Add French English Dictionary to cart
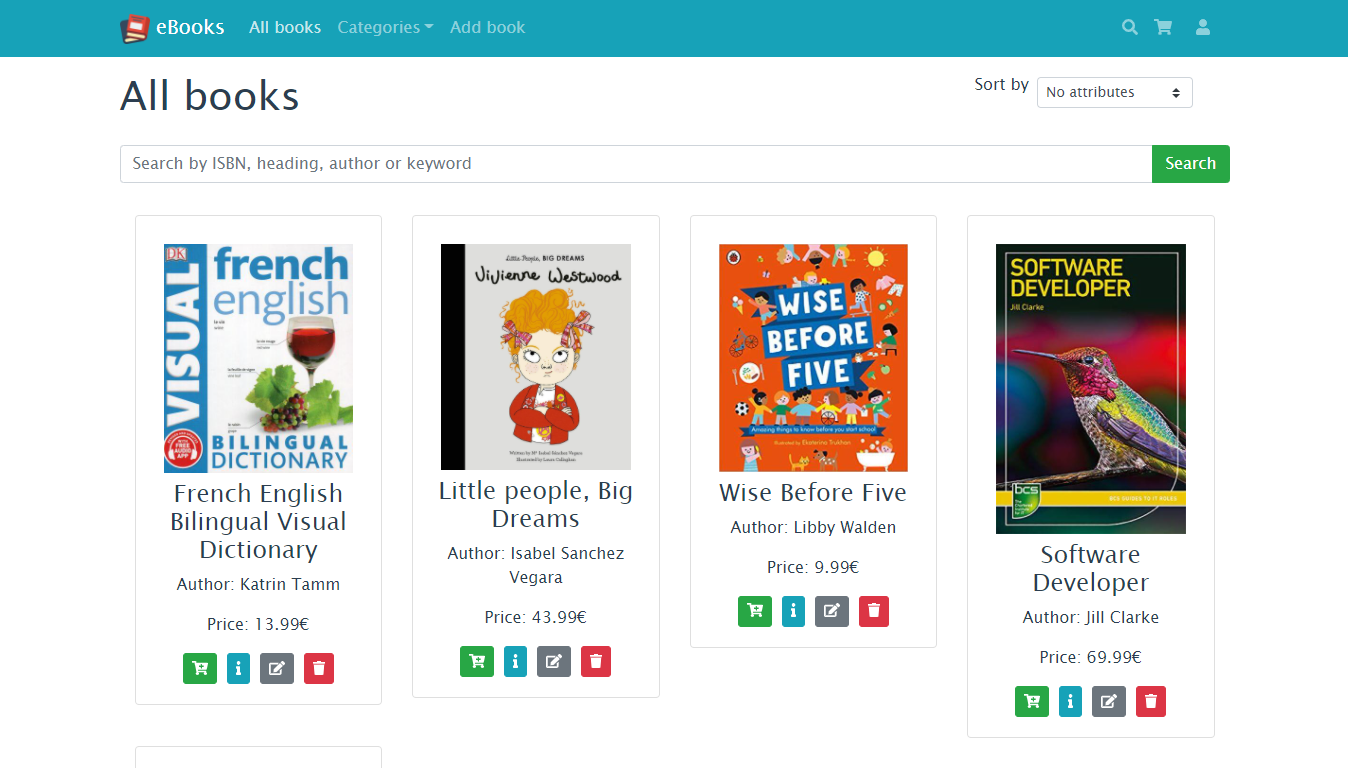 coord(200,668)
